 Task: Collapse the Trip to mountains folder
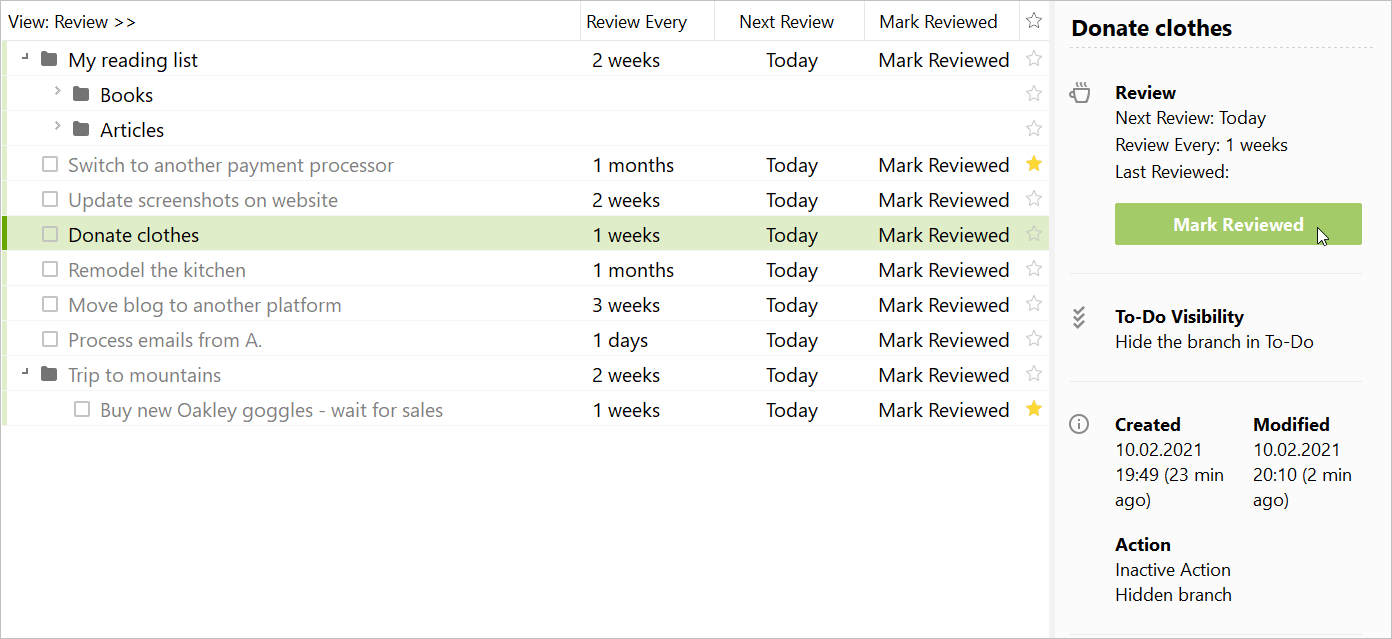point(25,374)
